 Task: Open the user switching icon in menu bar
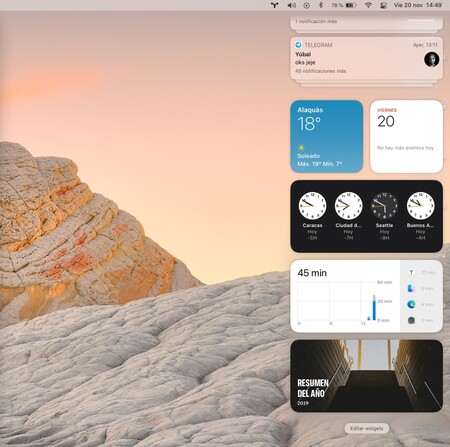click(x=383, y=5)
